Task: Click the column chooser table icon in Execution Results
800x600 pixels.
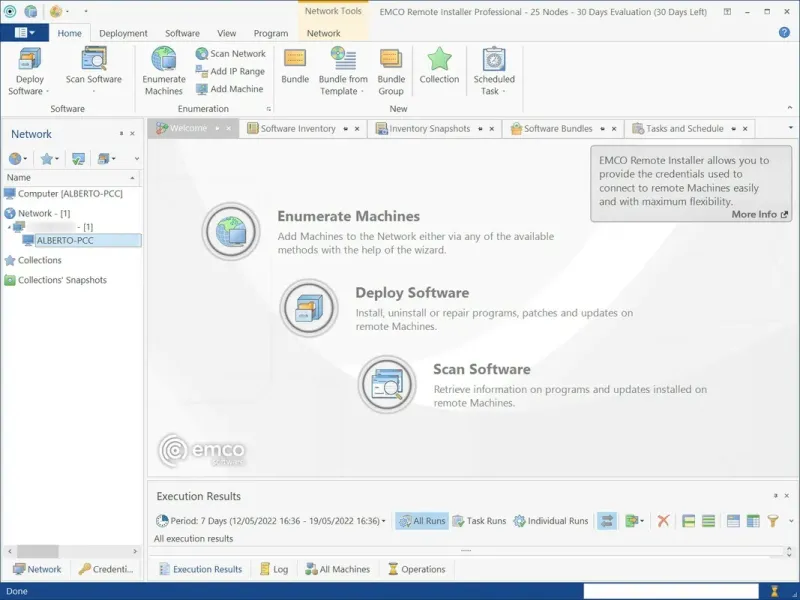Action: [x=753, y=521]
